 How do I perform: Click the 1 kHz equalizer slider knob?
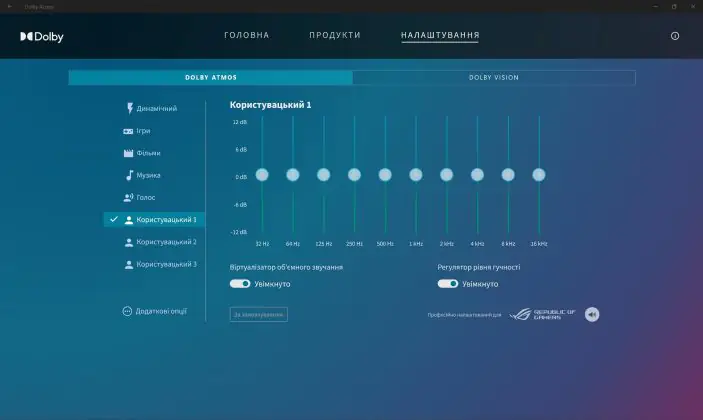[x=416, y=175]
